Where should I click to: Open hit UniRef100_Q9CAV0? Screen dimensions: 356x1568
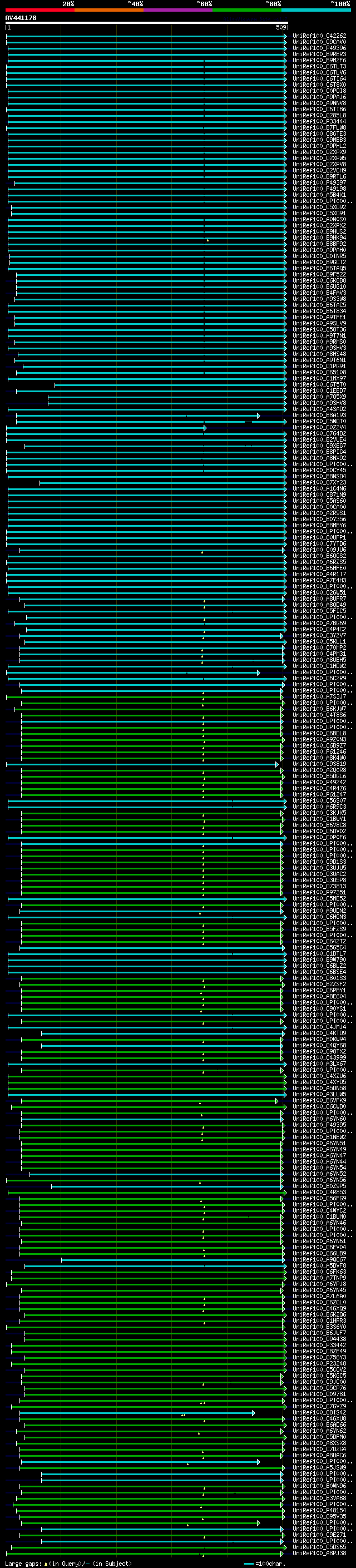[319, 42]
